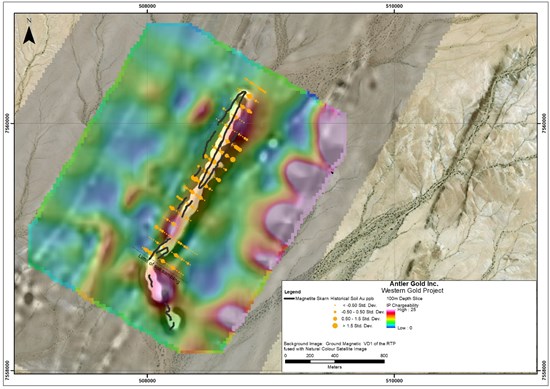Click the north arrow symbol
Image resolution: width=550 pixels, height=389 pixels.
click(x=29, y=32)
